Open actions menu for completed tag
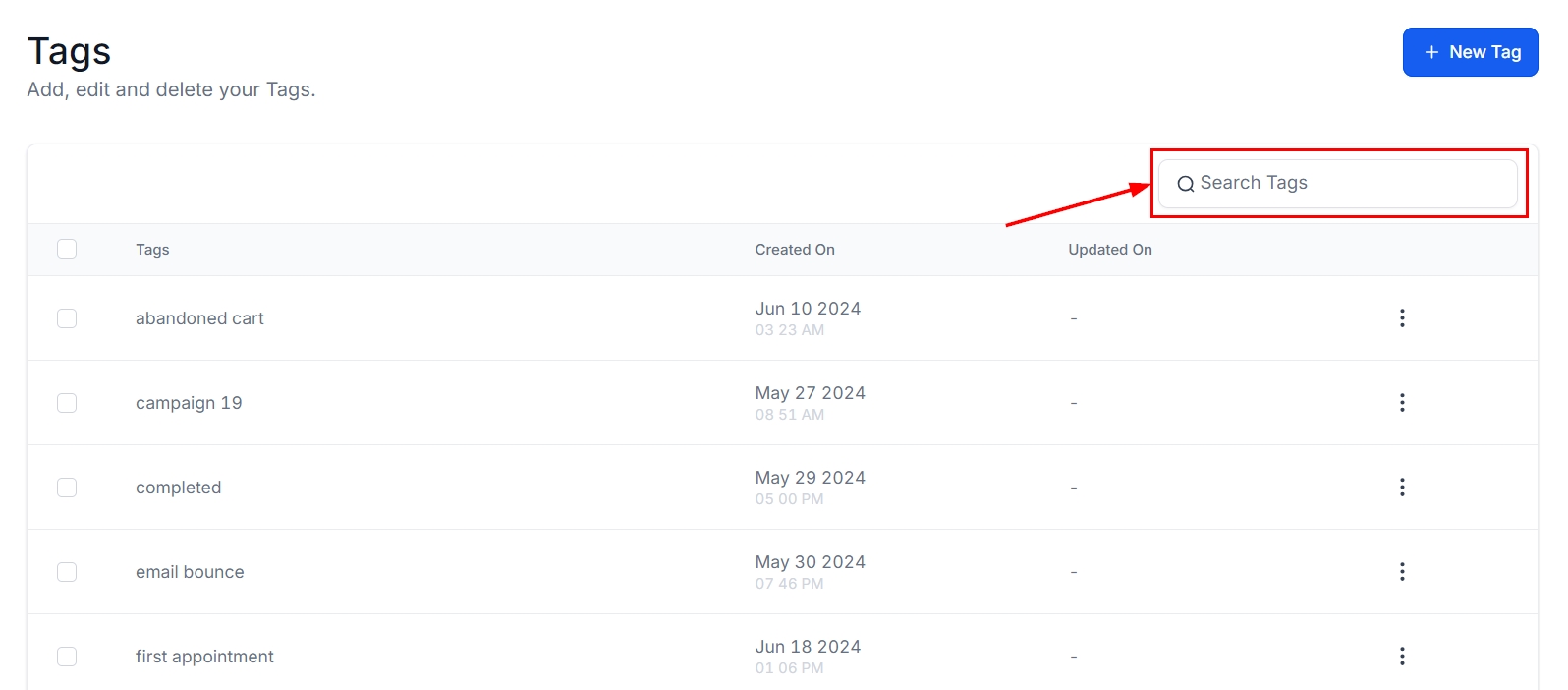1568x690 pixels. point(1402,488)
